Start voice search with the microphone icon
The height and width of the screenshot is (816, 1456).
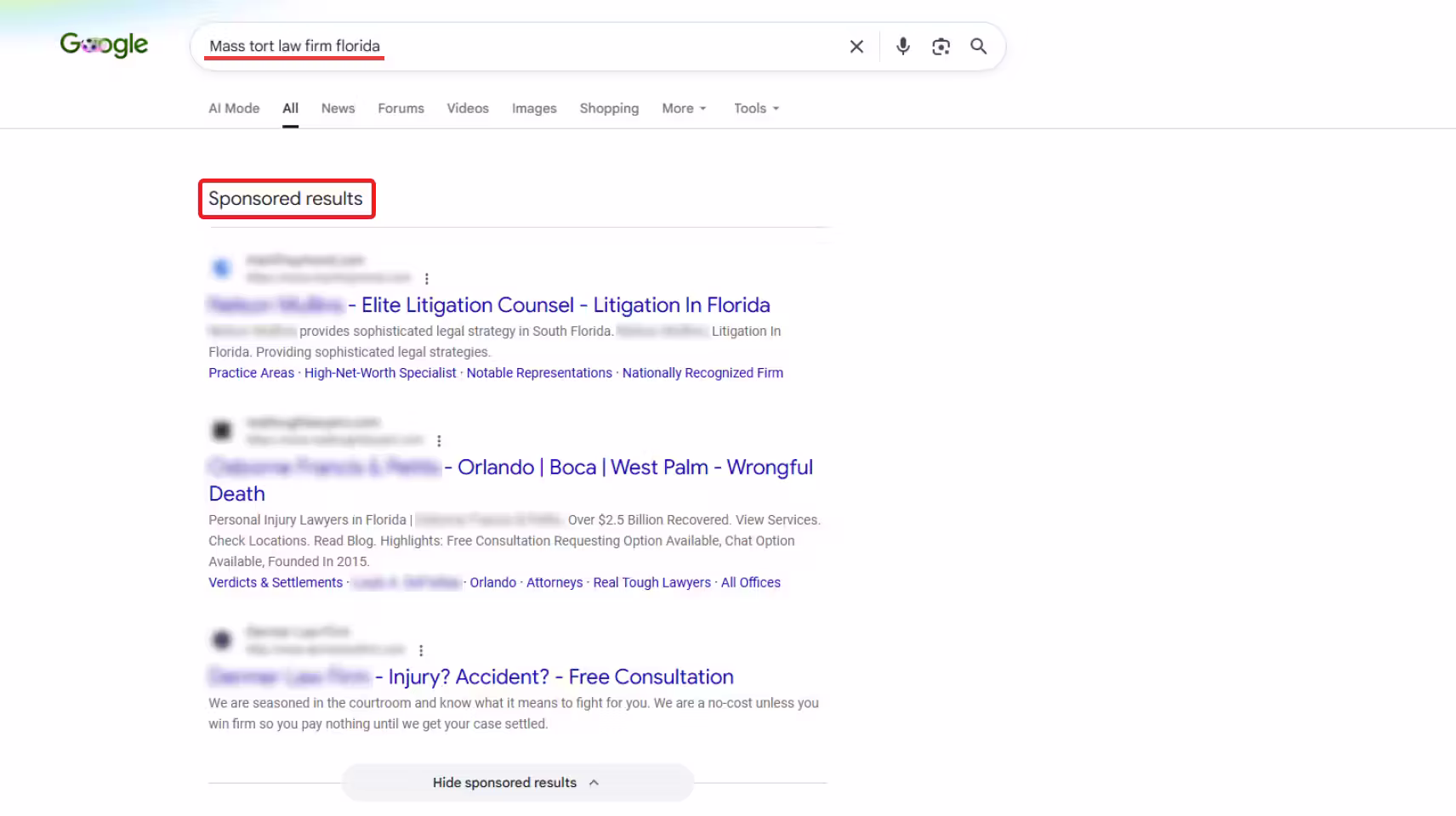(x=903, y=47)
